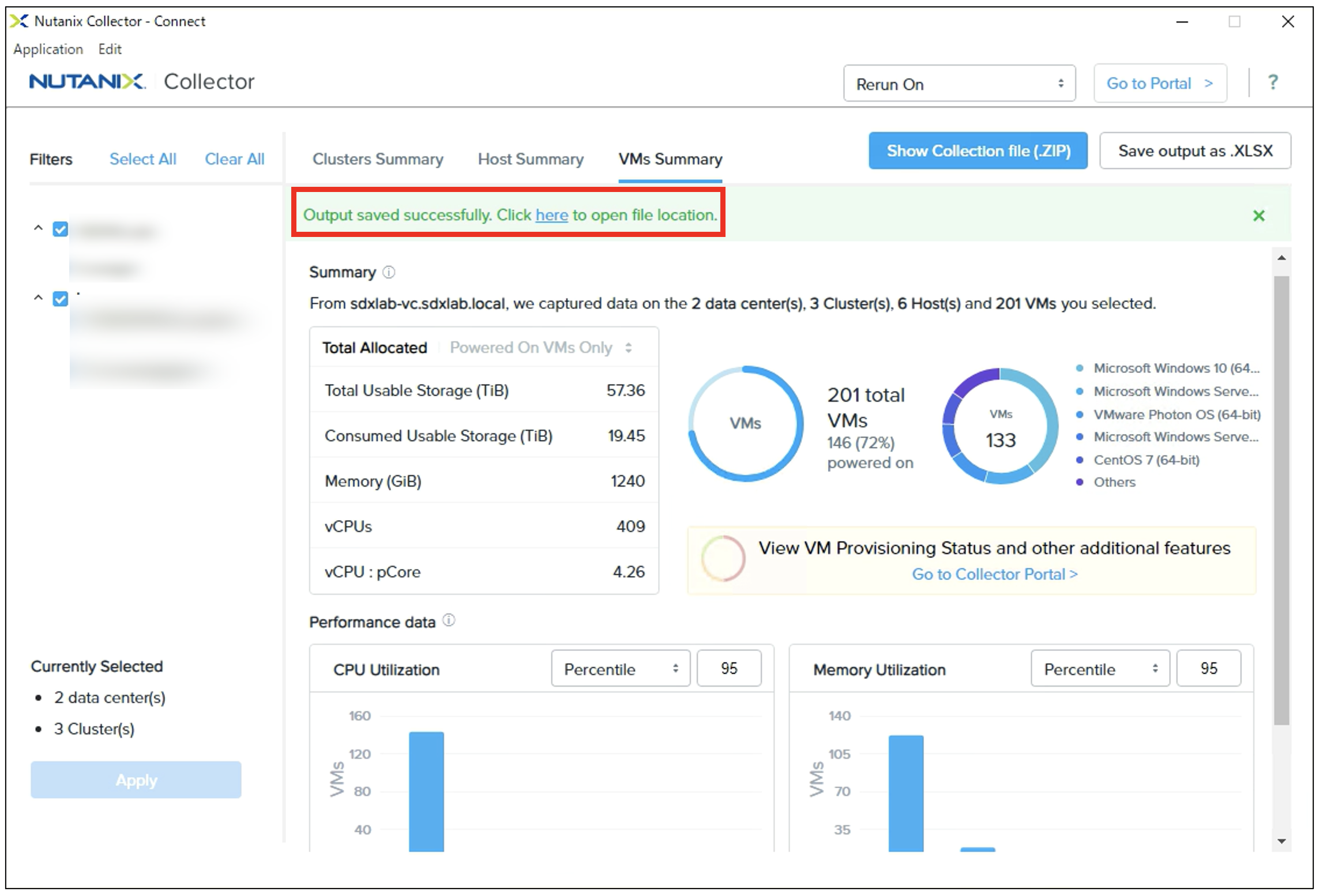Click the provisioning status circle icon

click(x=723, y=558)
